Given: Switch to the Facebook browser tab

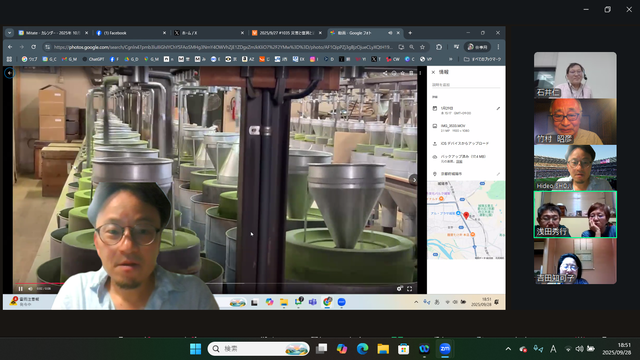Looking at the screenshot, I should pos(130,33).
